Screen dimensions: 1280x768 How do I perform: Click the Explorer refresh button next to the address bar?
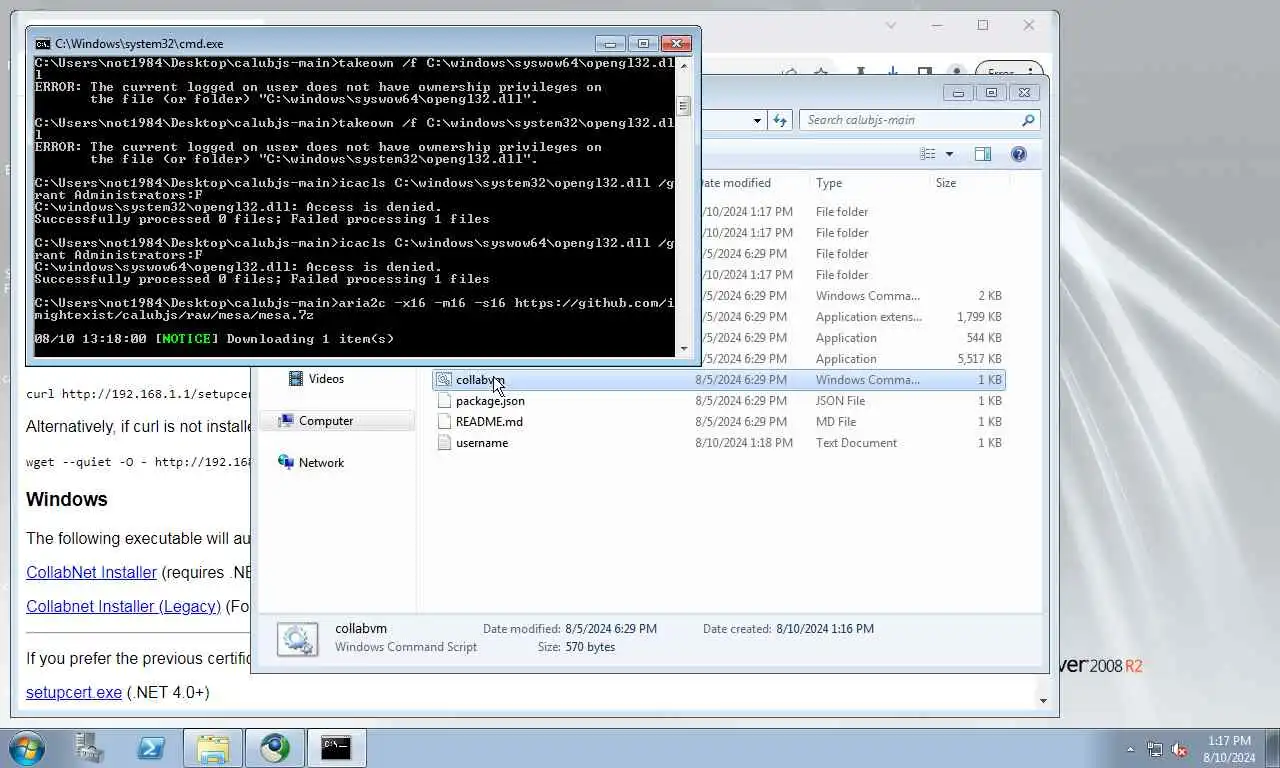780,120
